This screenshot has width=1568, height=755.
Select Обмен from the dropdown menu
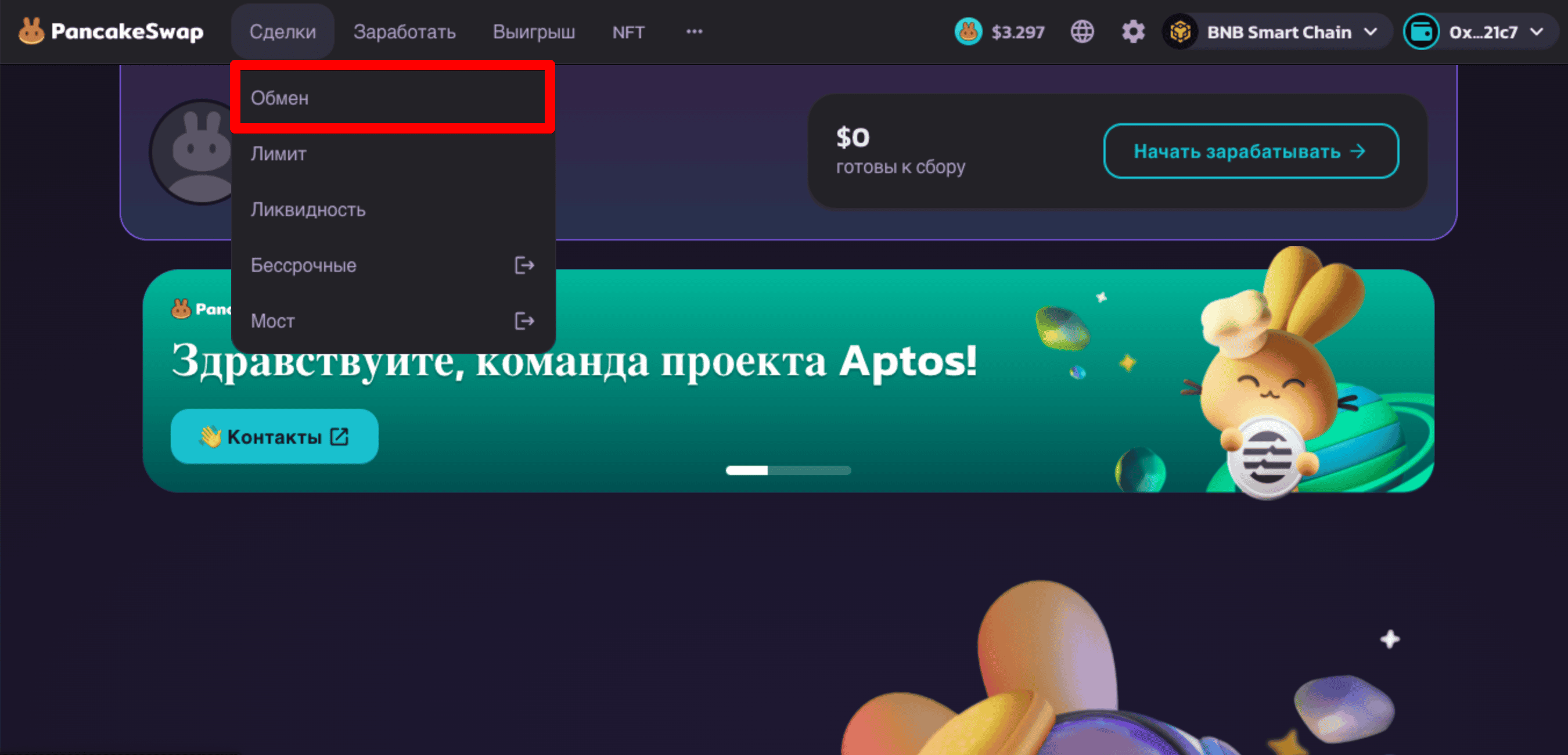392,98
